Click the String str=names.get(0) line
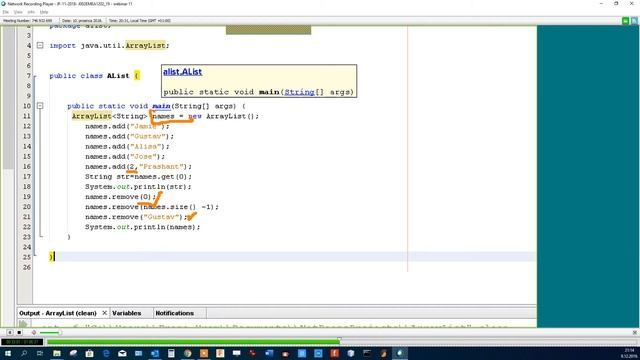Screen dimensions: 640x360 click(x=138, y=177)
